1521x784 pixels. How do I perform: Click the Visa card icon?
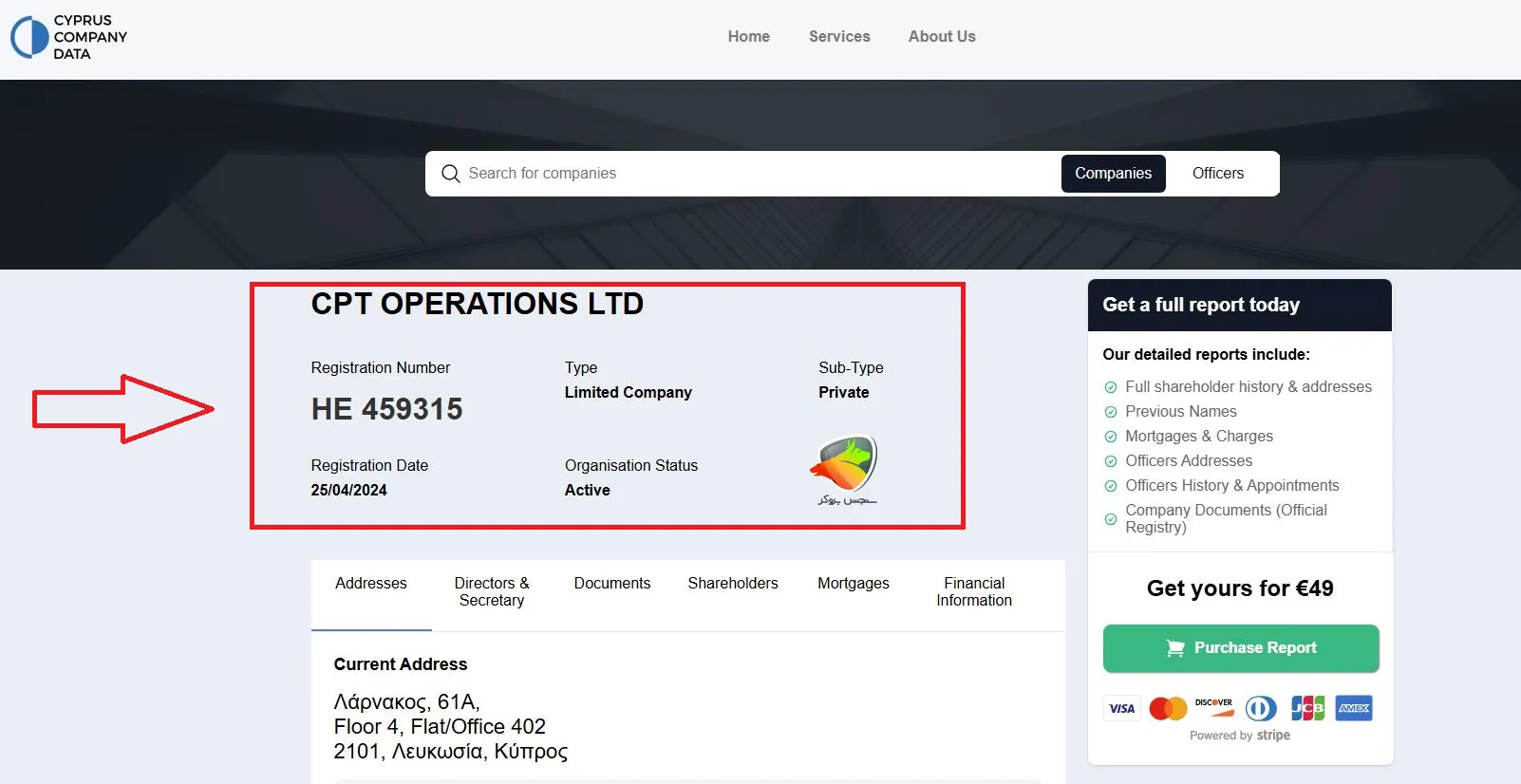pyautogui.click(x=1121, y=708)
